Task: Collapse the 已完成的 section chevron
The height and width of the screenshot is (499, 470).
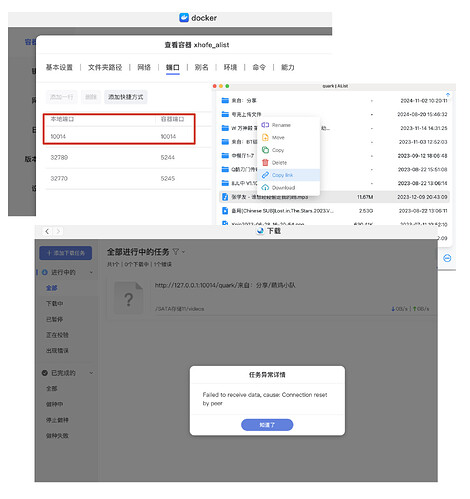Action: tap(91, 373)
